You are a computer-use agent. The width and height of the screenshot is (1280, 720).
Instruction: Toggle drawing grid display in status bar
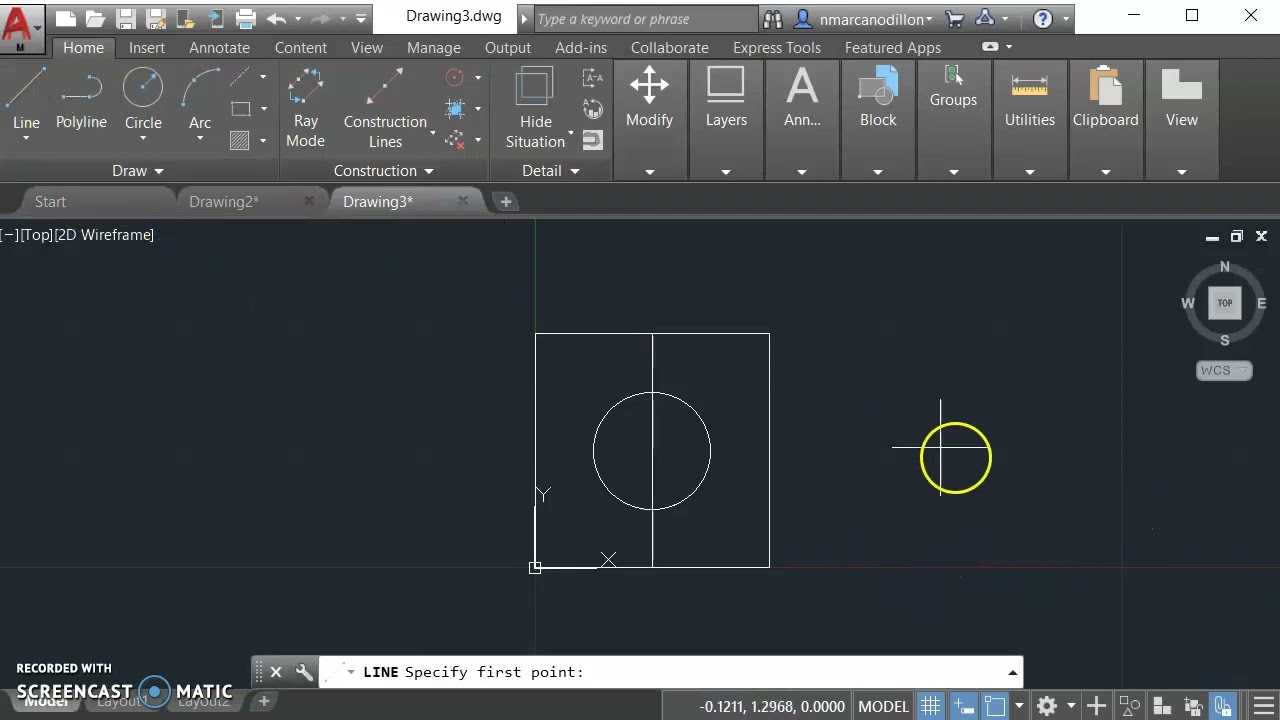pyautogui.click(x=930, y=706)
